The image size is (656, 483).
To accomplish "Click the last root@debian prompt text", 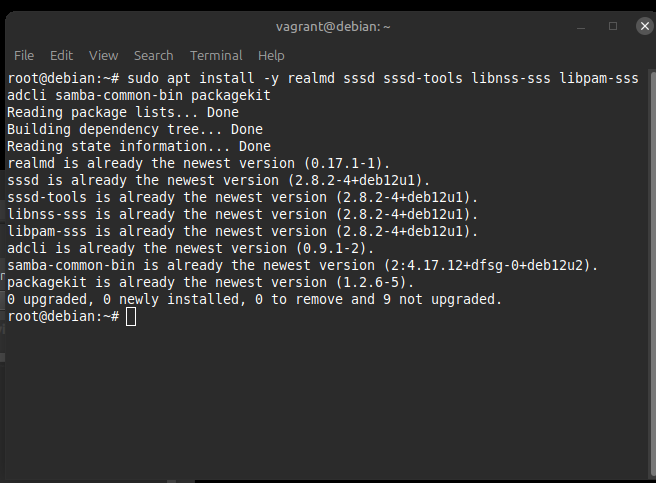I will (x=62, y=317).
